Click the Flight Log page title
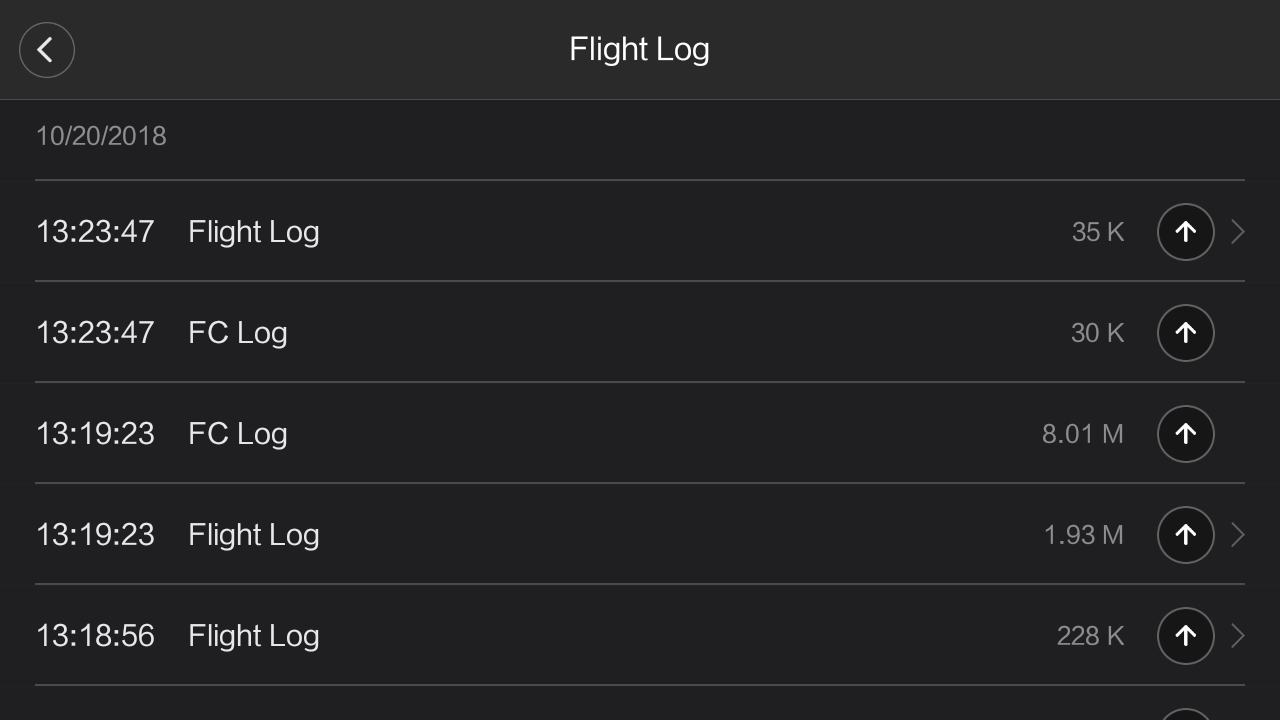1280x720 pixels. click(x=639, y=50)
